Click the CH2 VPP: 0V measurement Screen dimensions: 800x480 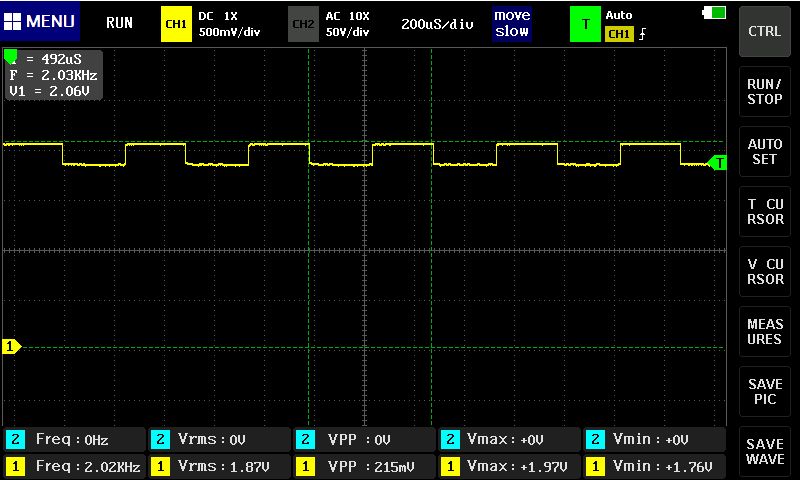tap(364, 440)
